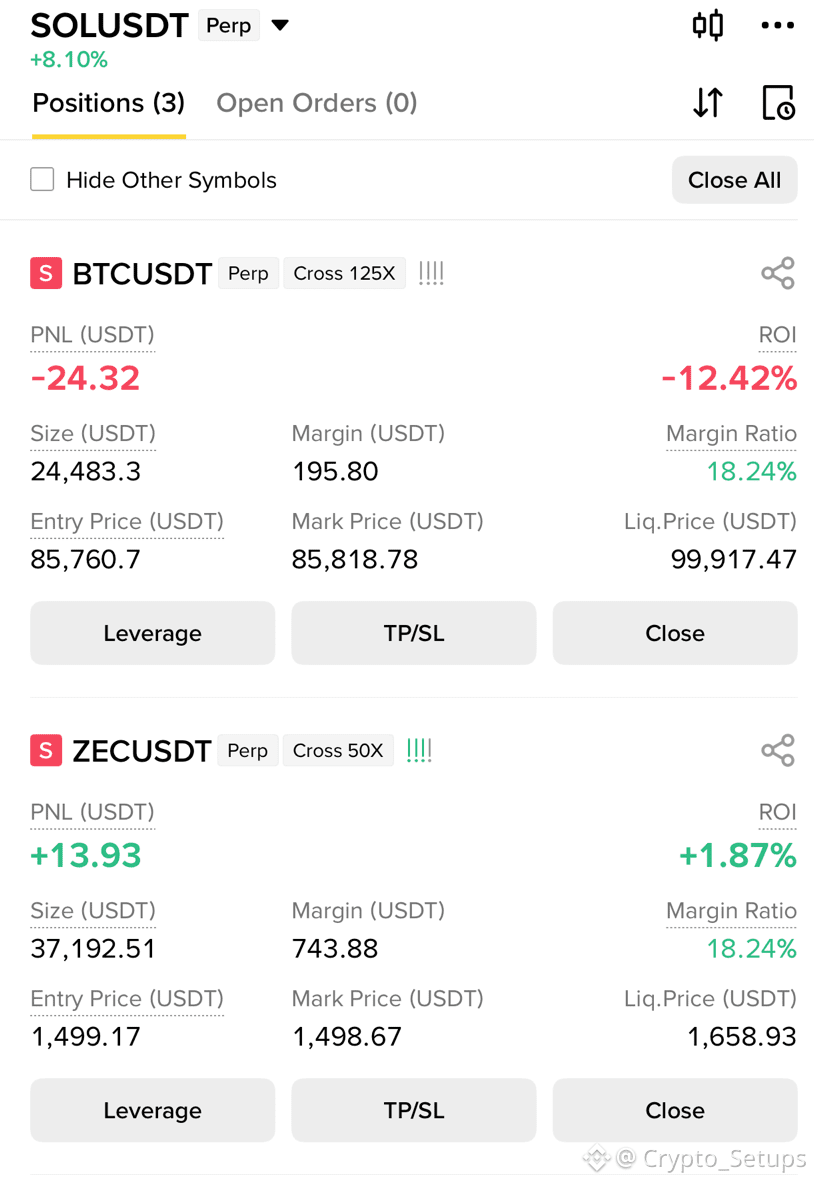Expand the SOLUSDT symbol dropdown arrow
814x1183 pixels.
tap(280, 26)
